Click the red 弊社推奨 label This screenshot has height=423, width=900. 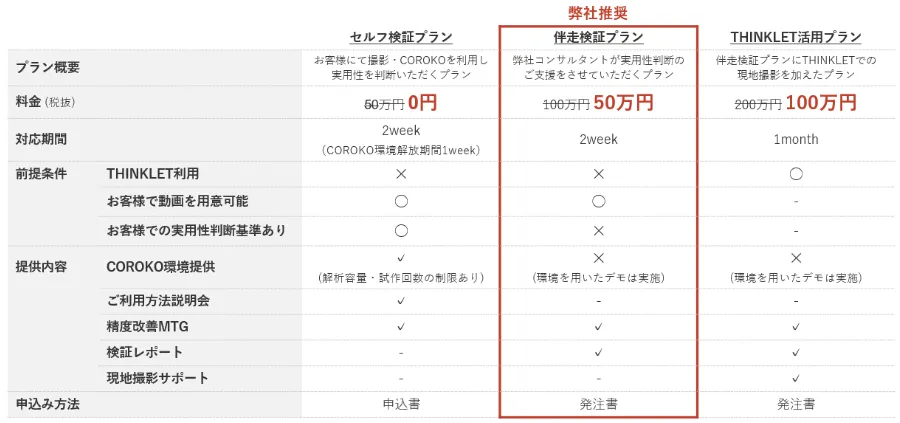click(x=598, y=14)
